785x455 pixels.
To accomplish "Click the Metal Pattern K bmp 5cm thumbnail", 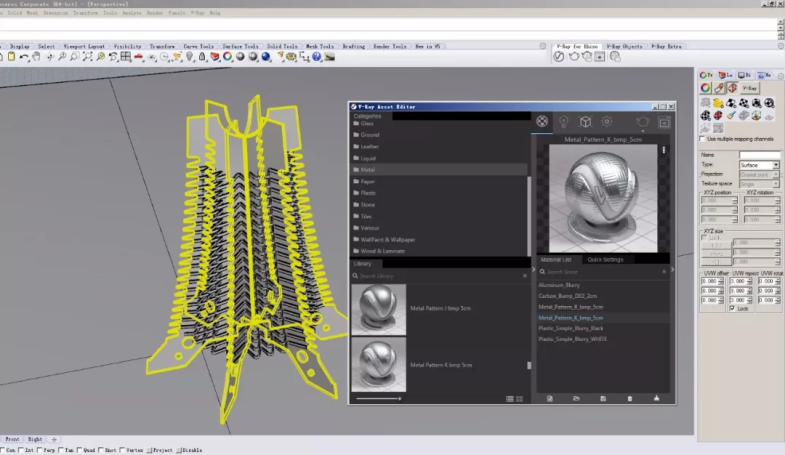I will (x=379, y=364).
